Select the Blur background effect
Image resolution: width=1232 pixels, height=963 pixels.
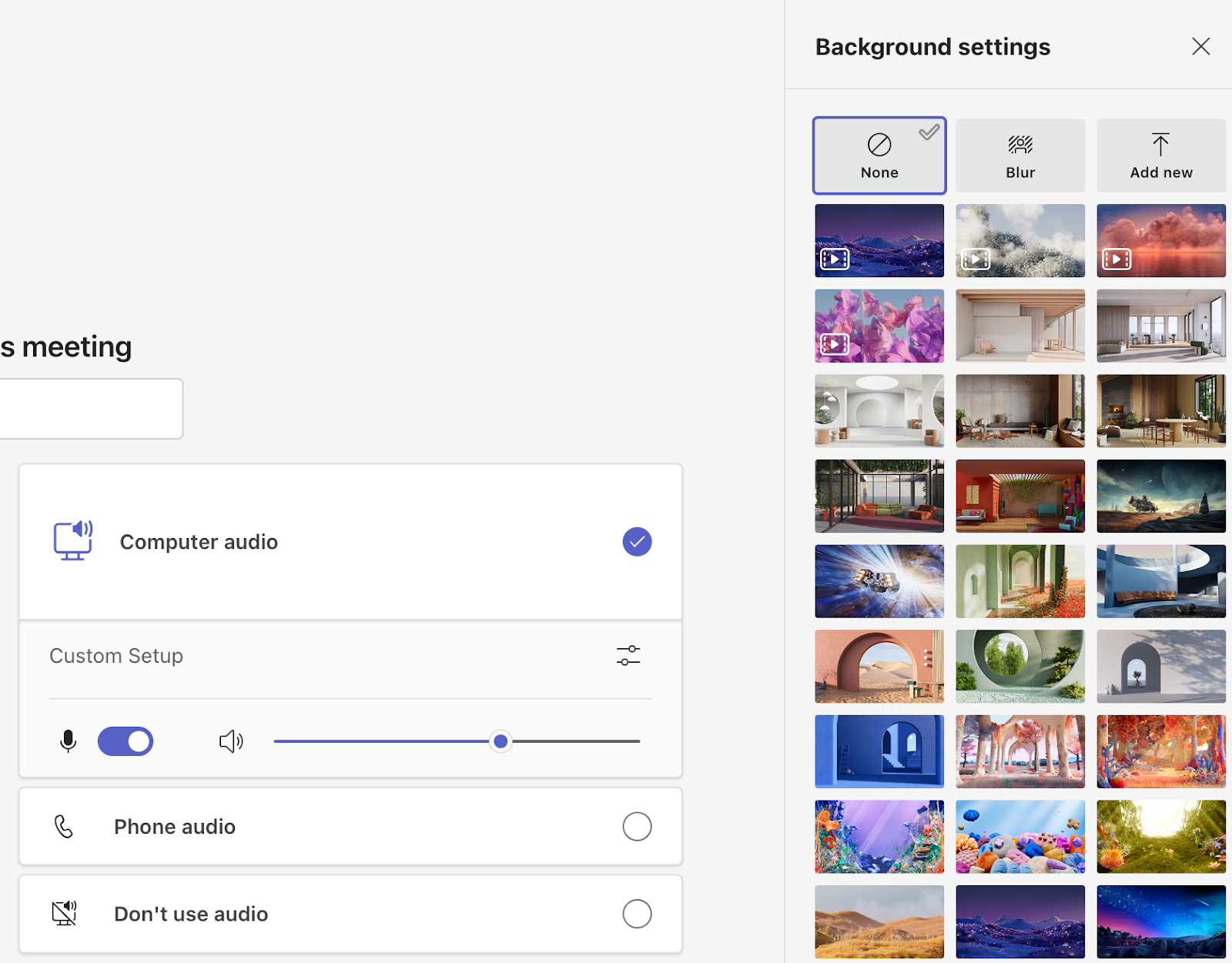[1019, 155]
